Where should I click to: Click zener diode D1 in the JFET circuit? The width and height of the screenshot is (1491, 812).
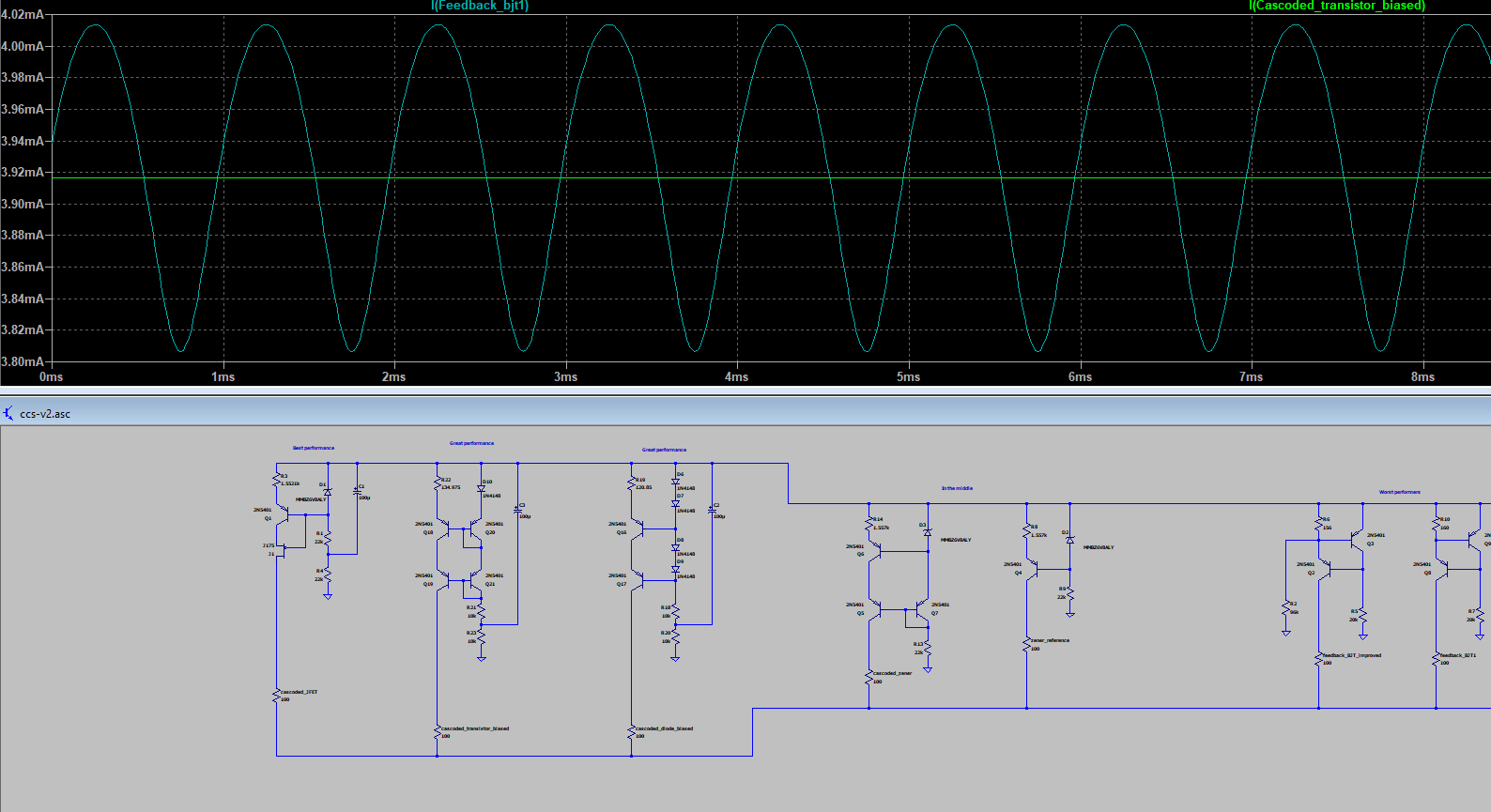[x=327, y=492]
